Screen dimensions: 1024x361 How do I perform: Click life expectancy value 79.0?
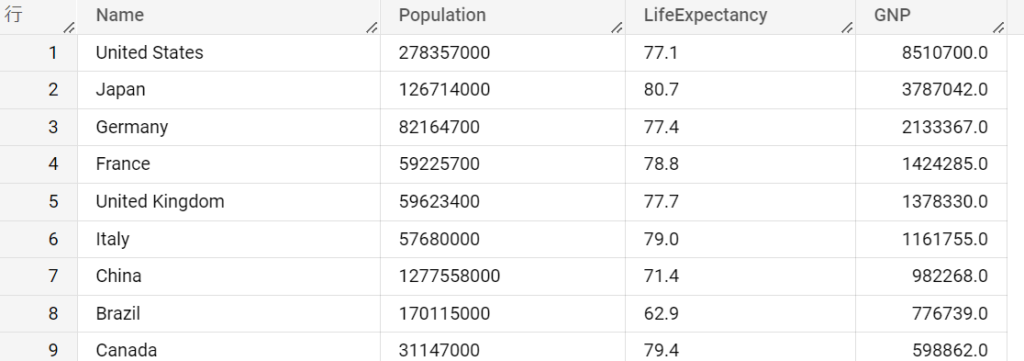(x=661, y=239)
